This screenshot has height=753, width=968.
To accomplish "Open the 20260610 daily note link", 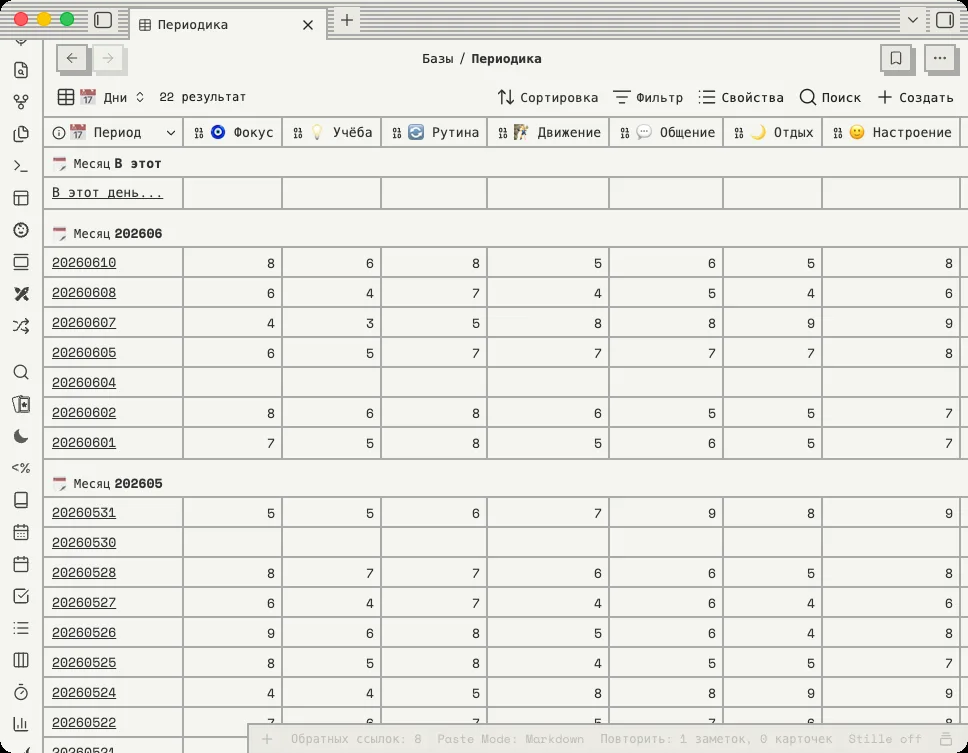I will click(x=84, y=263).
